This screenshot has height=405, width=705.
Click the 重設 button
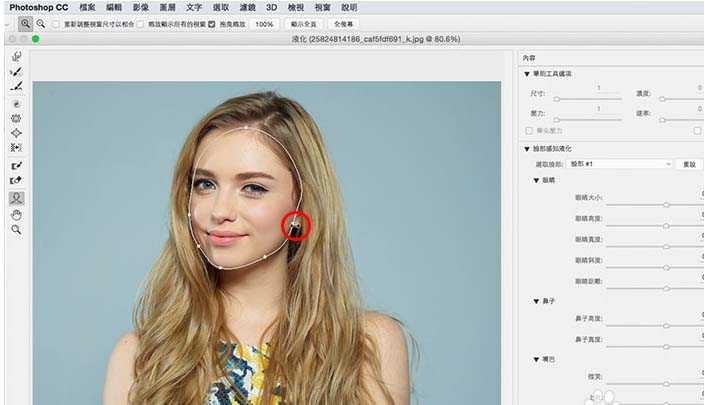(x=690, y=163)
